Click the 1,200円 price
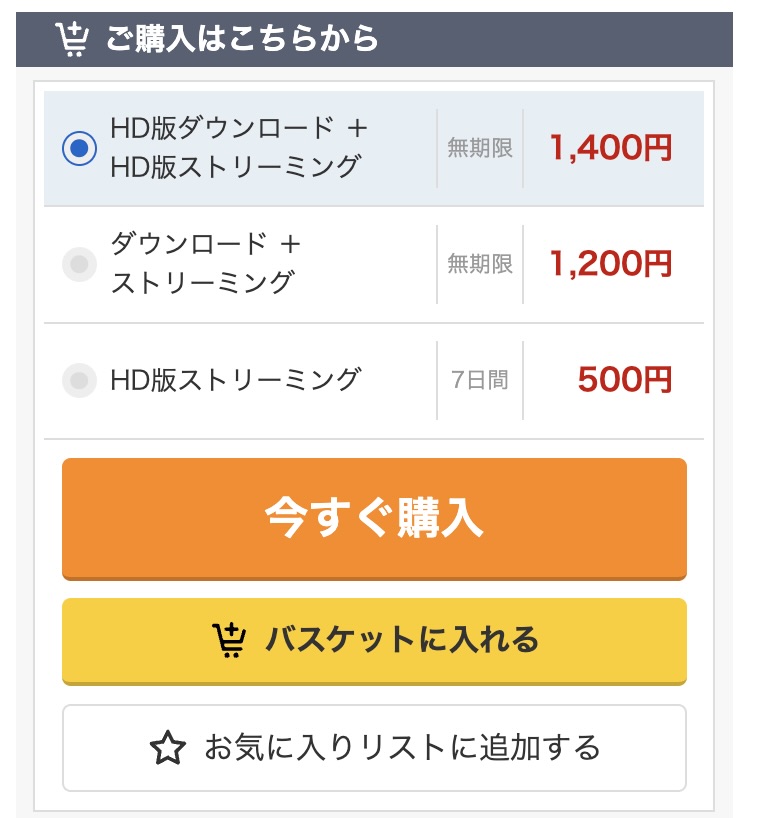The image size is (764, 818). [611, 264]
